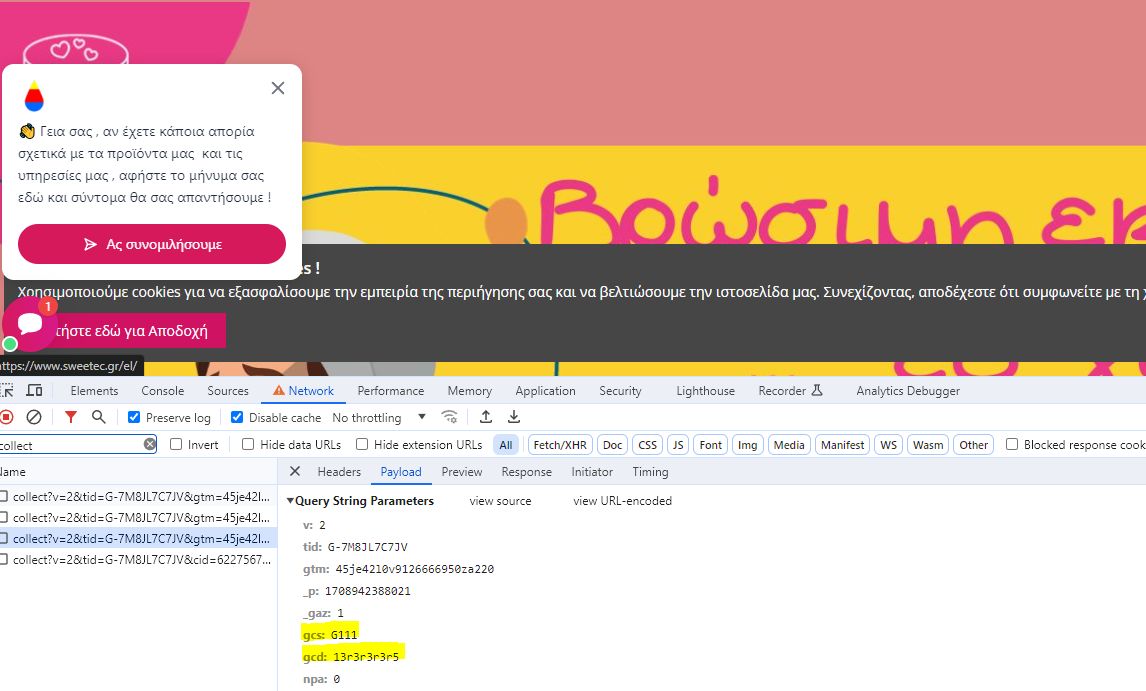Filter by WS requests

coord(889,445)
